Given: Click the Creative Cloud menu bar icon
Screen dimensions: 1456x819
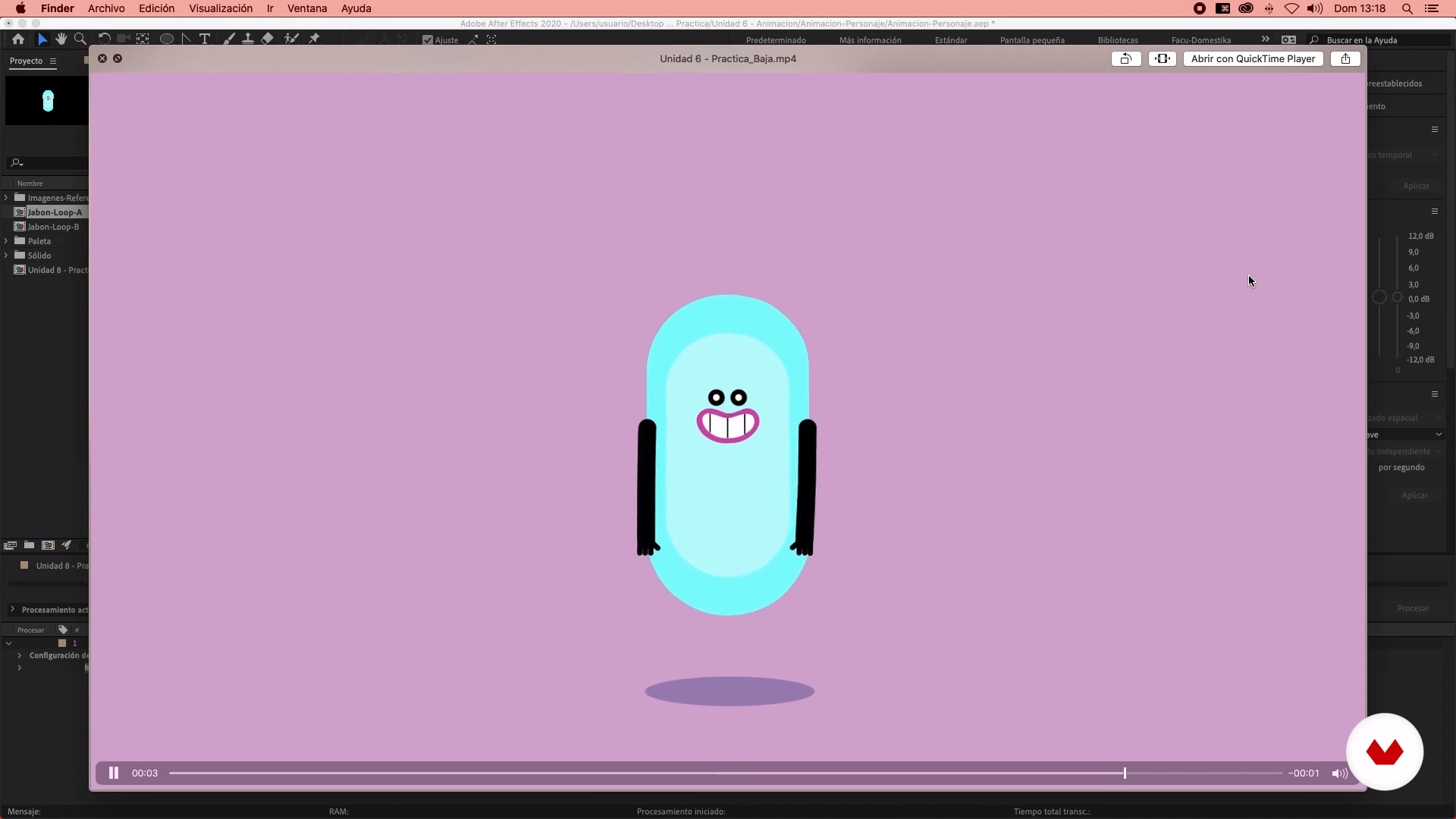Looking at the screenshot, I should pyautogui.click(x=1246, y=8).
